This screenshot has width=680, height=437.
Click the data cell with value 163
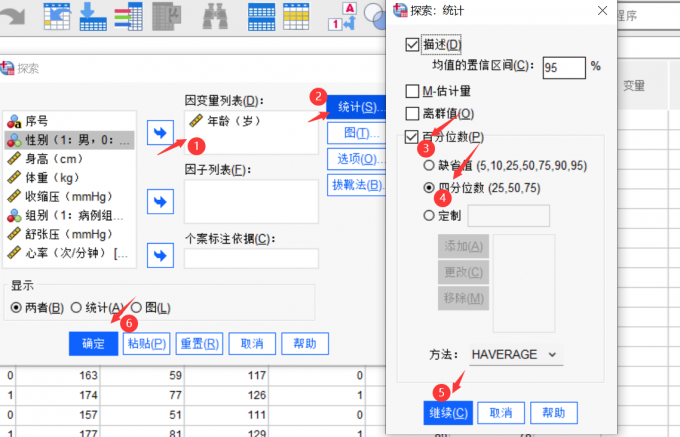[58, 375]
